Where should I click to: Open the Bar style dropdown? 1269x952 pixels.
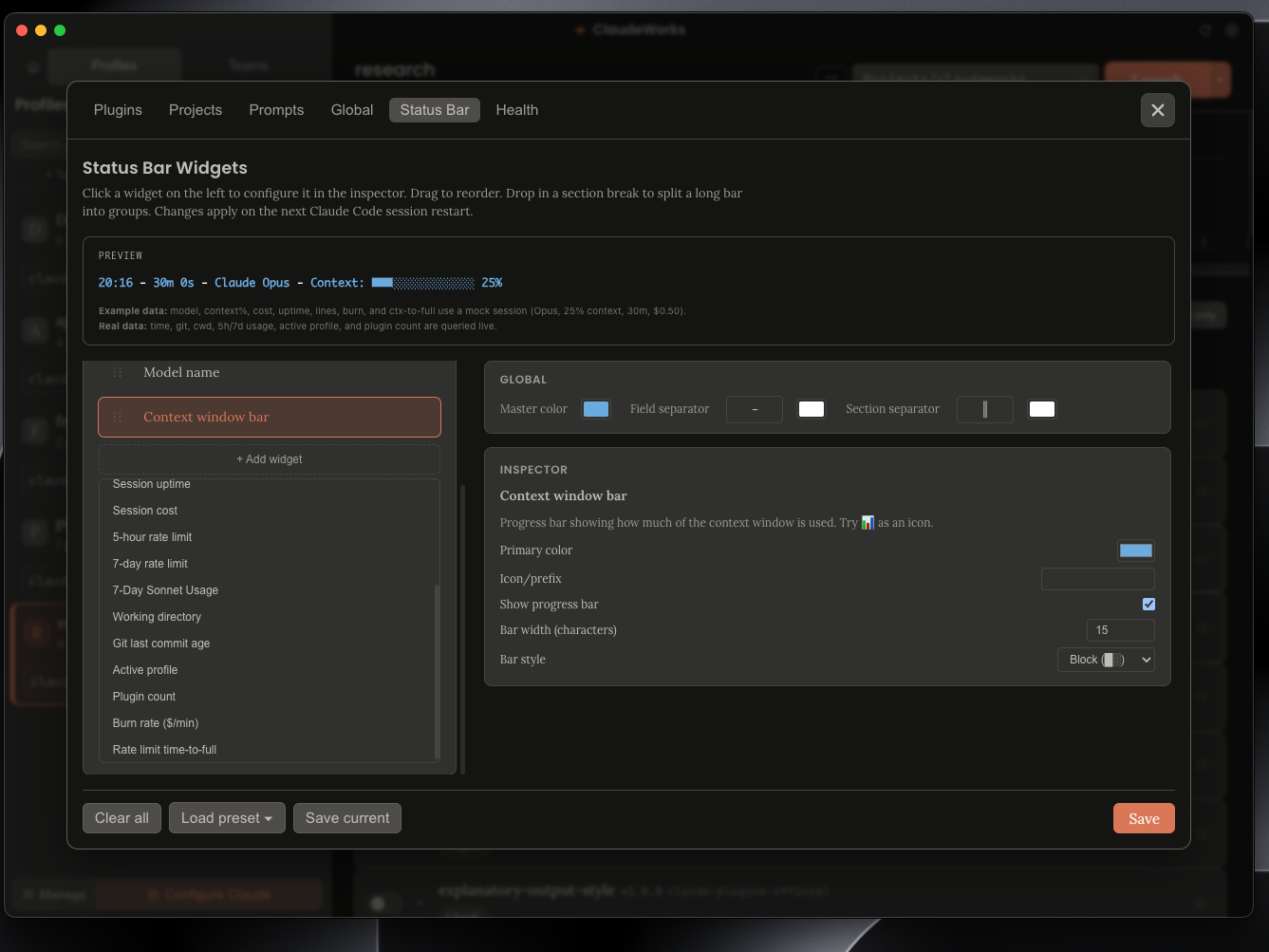(1106, 659)
